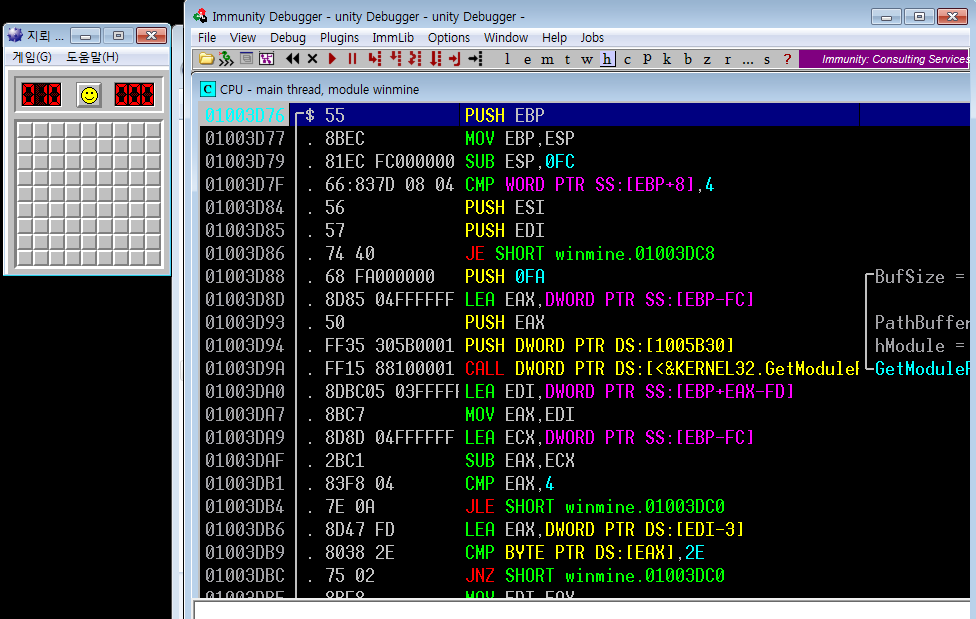Click Minesweeper smiley face reset button
The image size is (976, 619).
(x=90, y=95)
